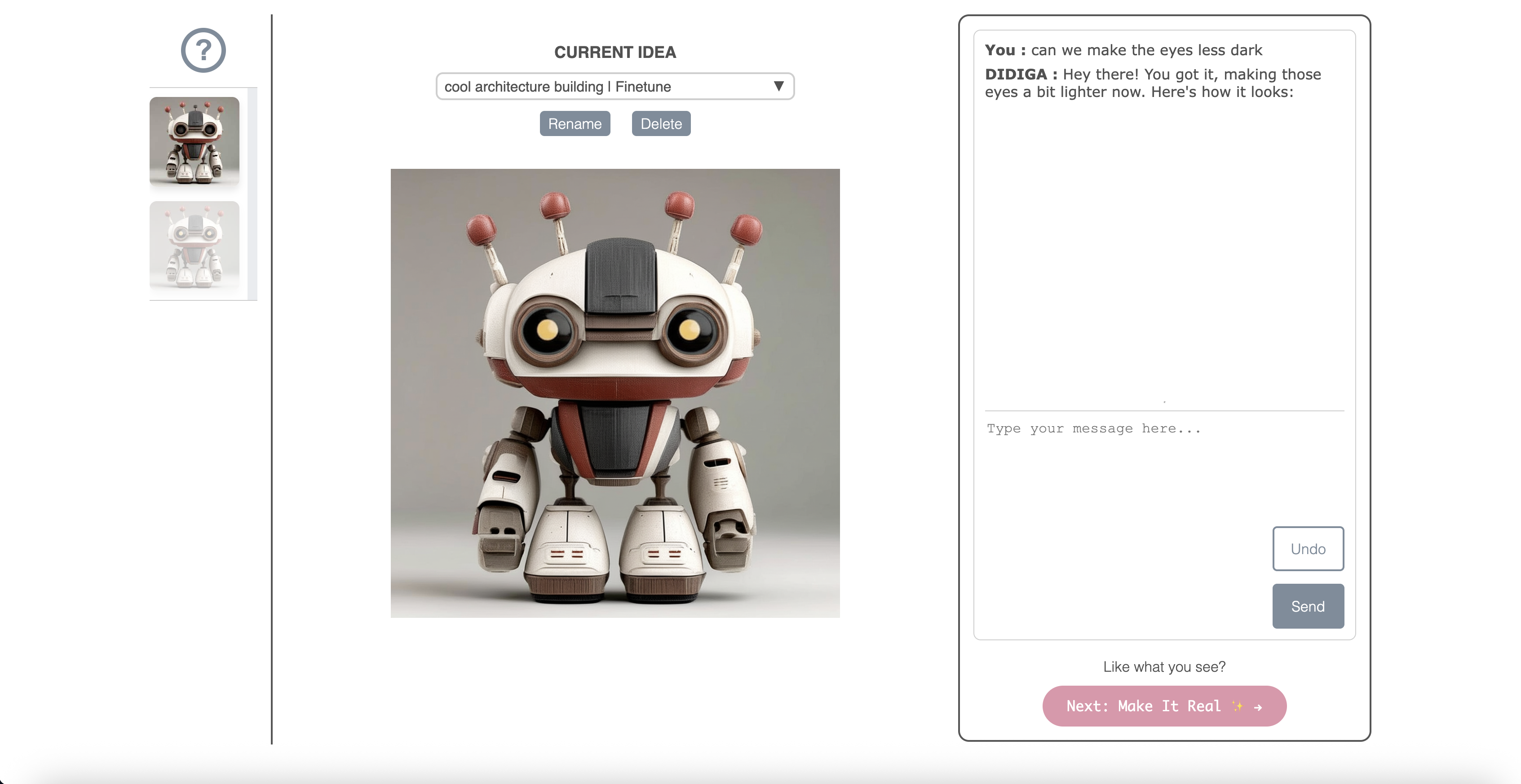1521x784 pixels.
Task: Select the faded second robot thumbnail
Action: pos(194,245)
